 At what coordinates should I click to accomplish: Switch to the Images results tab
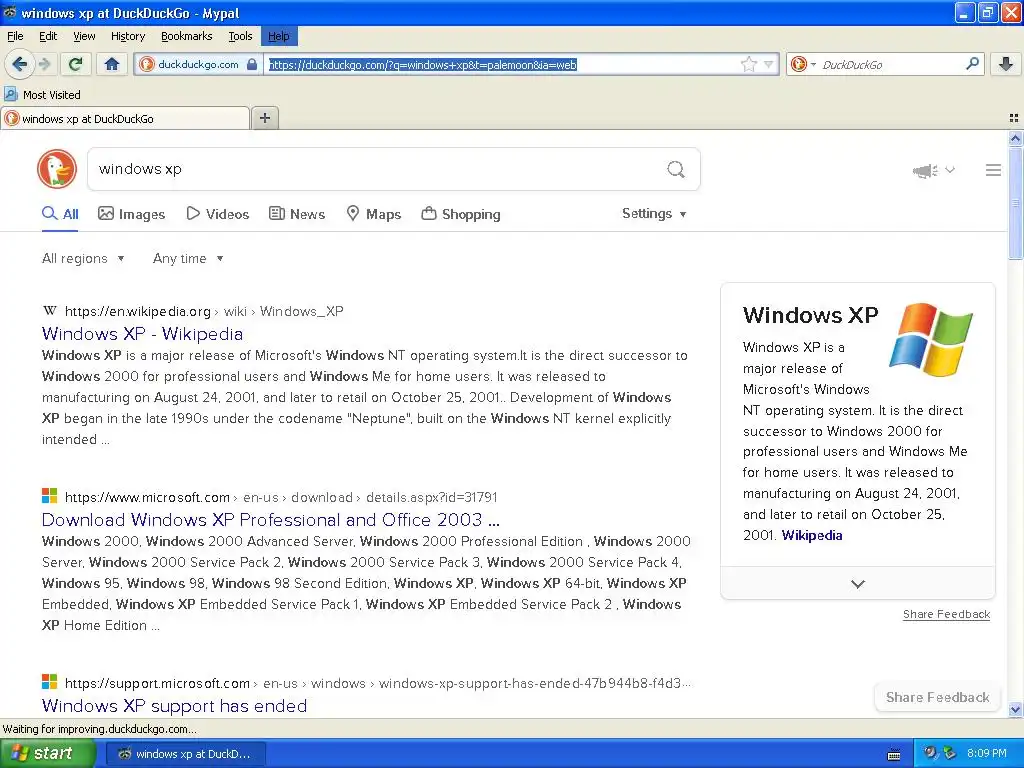pyautogui.click(x=131, y=214)
